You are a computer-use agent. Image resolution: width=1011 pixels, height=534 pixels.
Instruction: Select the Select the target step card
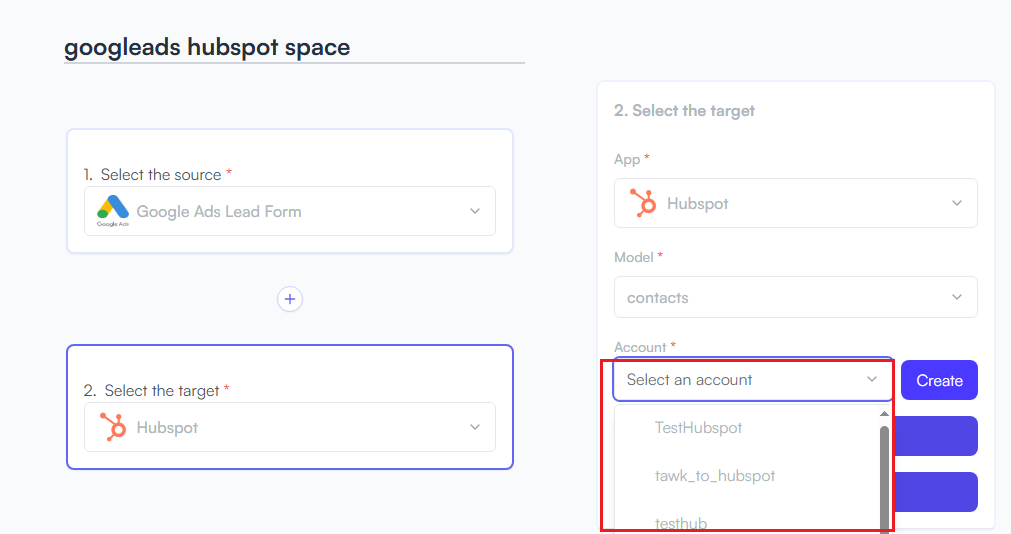click(290, 407)
